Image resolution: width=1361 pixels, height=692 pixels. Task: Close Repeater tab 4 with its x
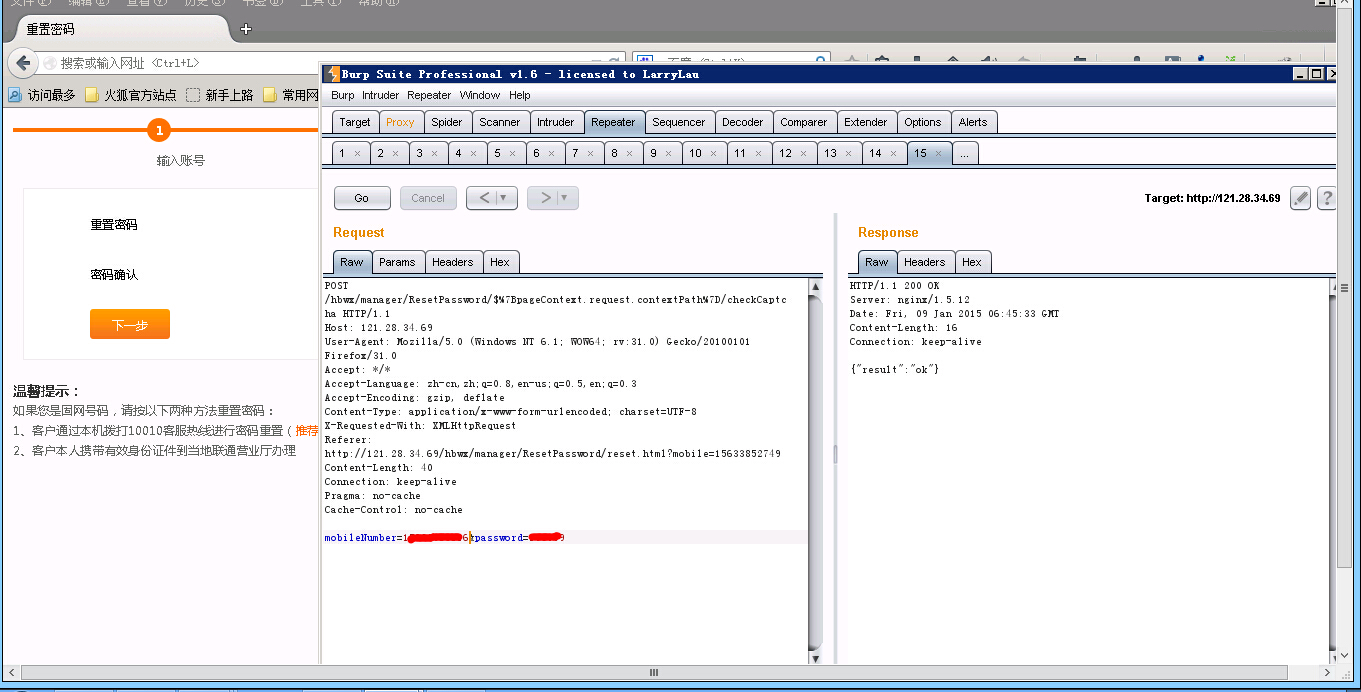(473, 153)
